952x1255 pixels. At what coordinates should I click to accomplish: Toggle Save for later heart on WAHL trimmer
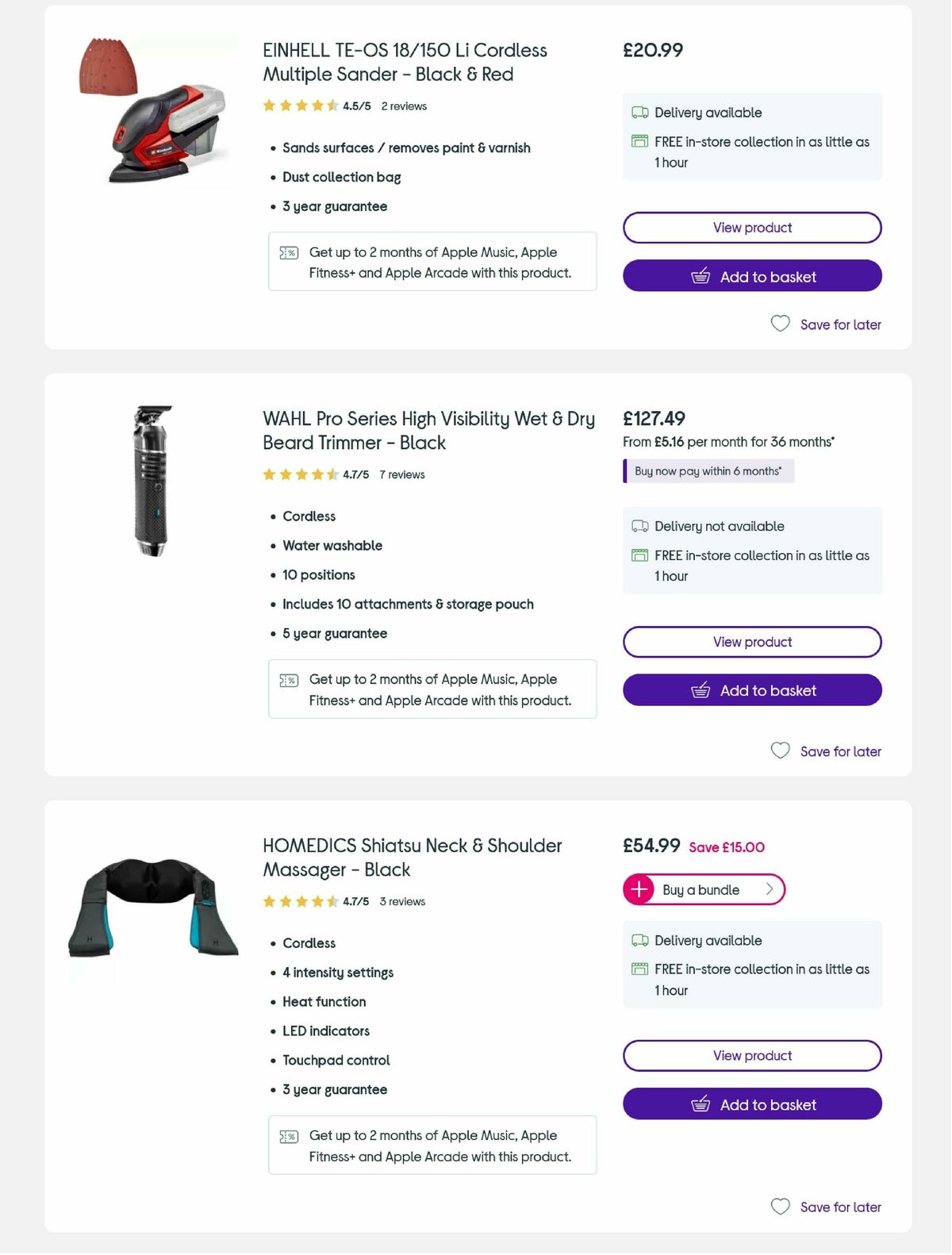781,750
